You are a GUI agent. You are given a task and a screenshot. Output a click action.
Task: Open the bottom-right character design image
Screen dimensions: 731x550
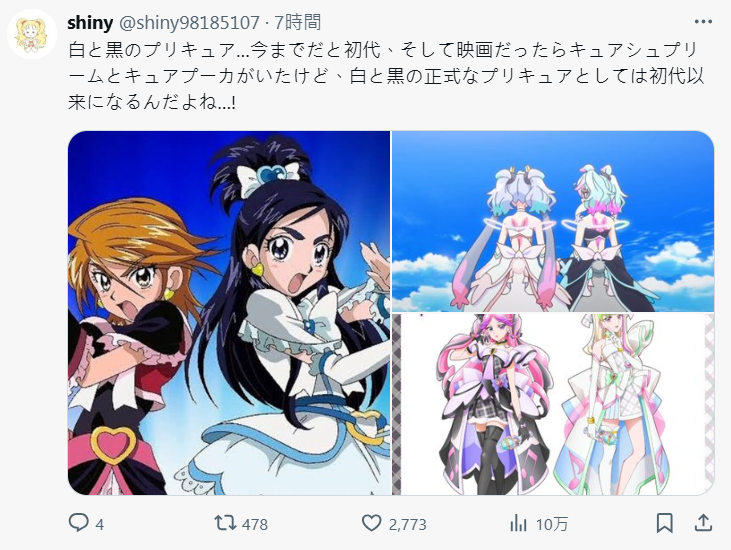click(x=553, y=404)
